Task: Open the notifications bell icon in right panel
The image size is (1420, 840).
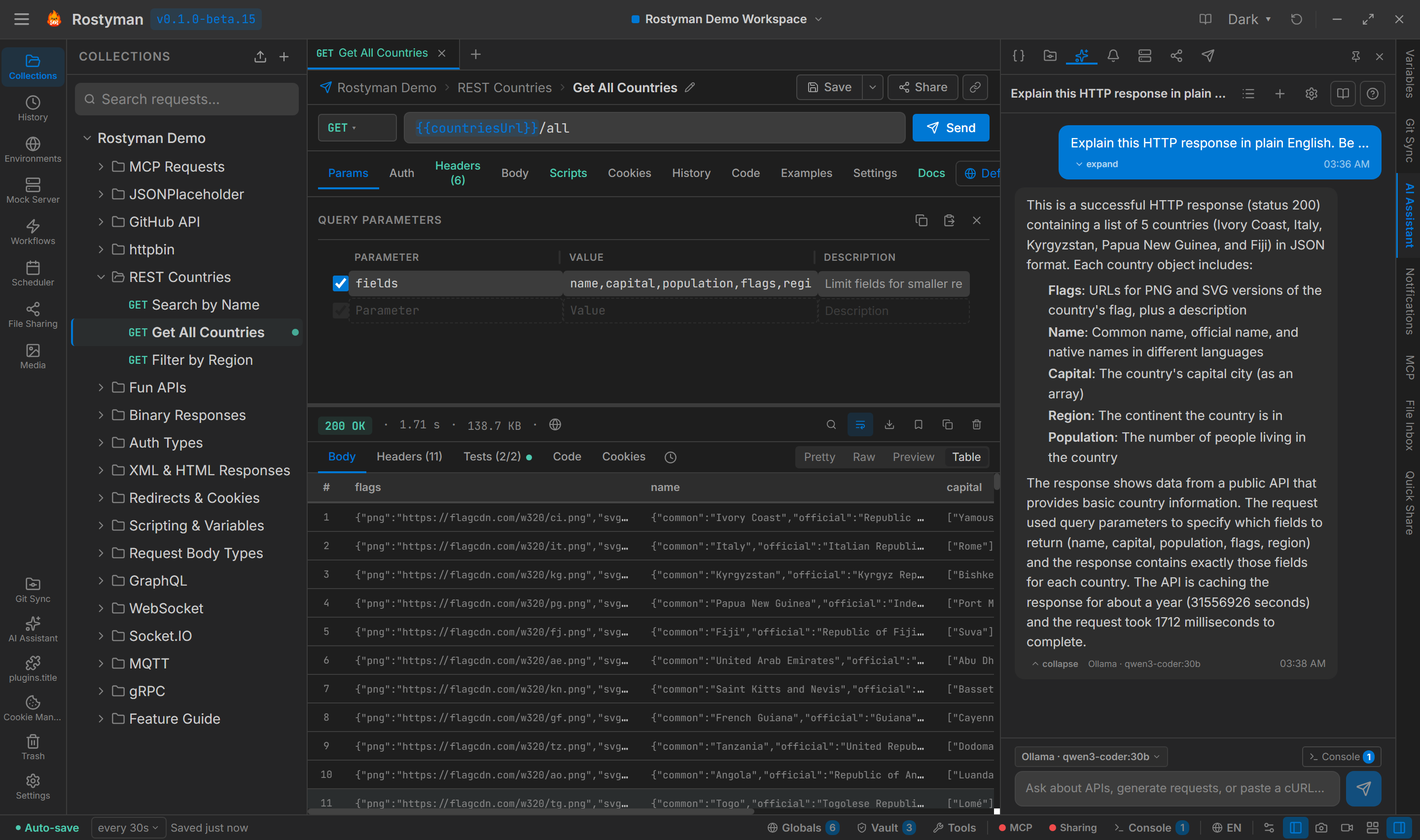Action: click(1113, 56)
